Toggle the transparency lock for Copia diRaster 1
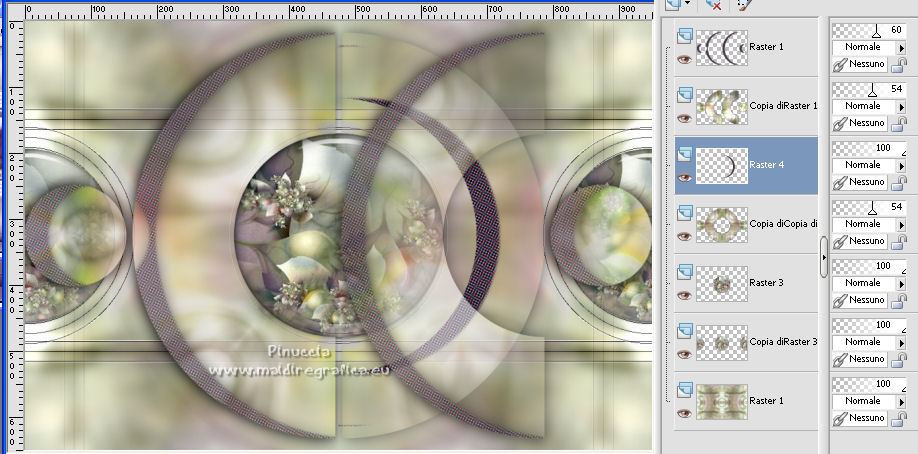918x454 pixels. coord(898,124)
